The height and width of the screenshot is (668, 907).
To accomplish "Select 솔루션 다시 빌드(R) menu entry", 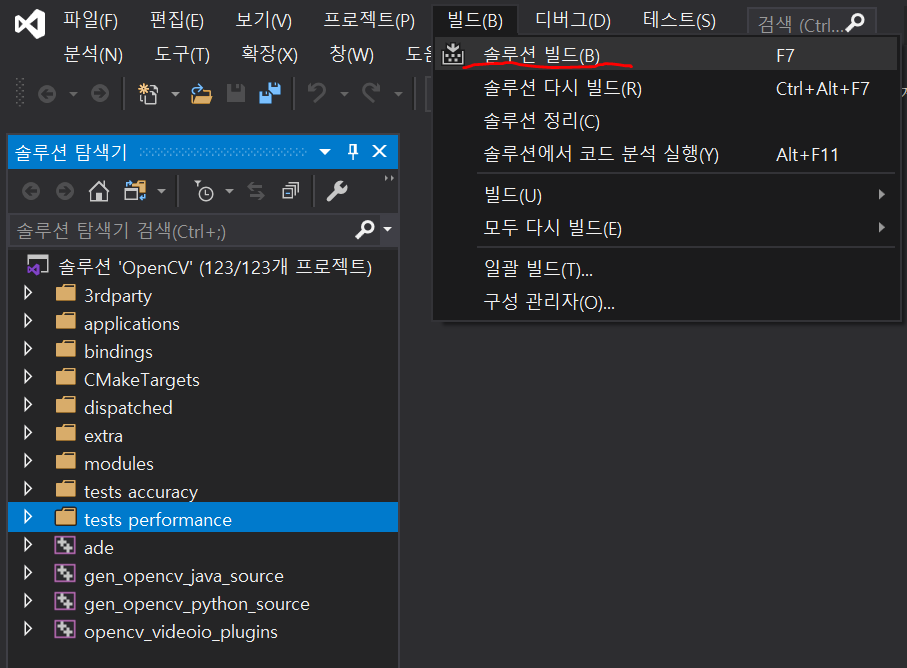I will [x=666, y=88].
